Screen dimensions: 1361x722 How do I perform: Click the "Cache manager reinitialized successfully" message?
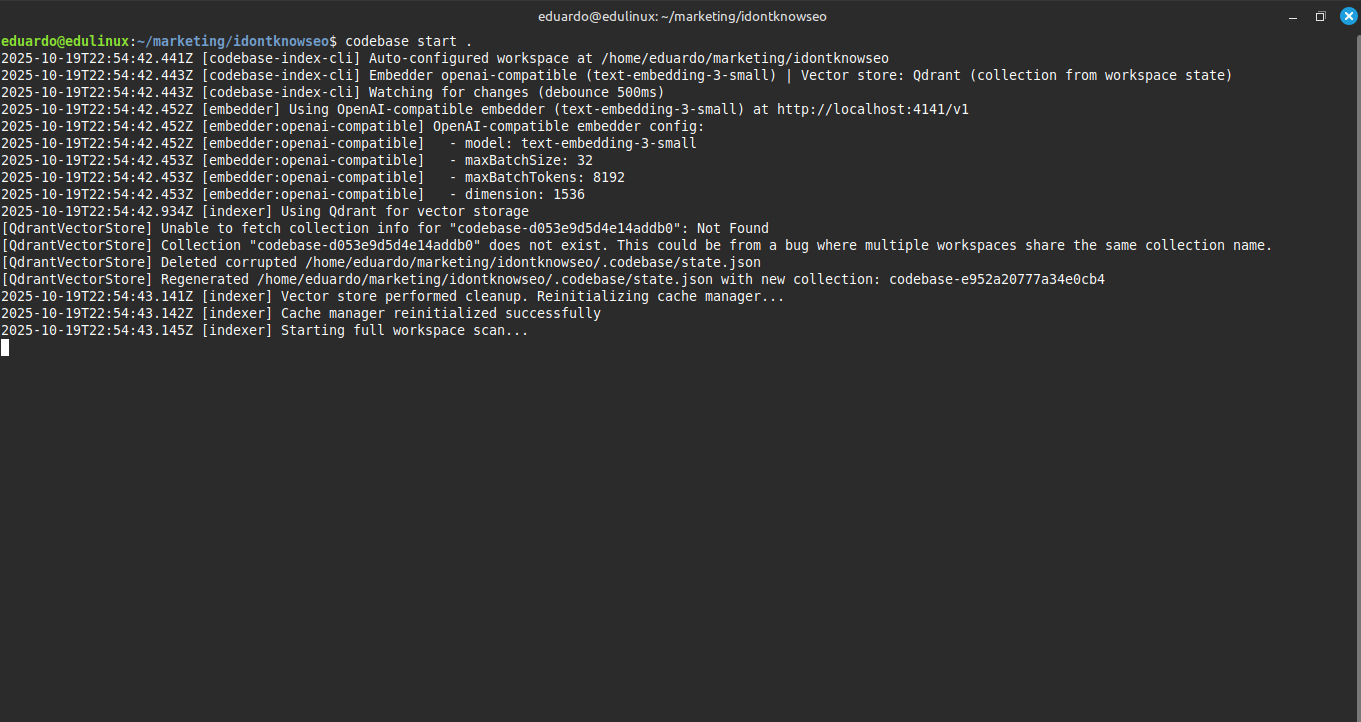pos(440,313)
